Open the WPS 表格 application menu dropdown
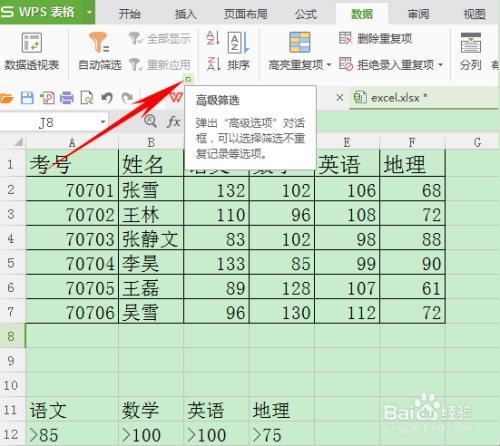500x446 pixels. [89, 12]
